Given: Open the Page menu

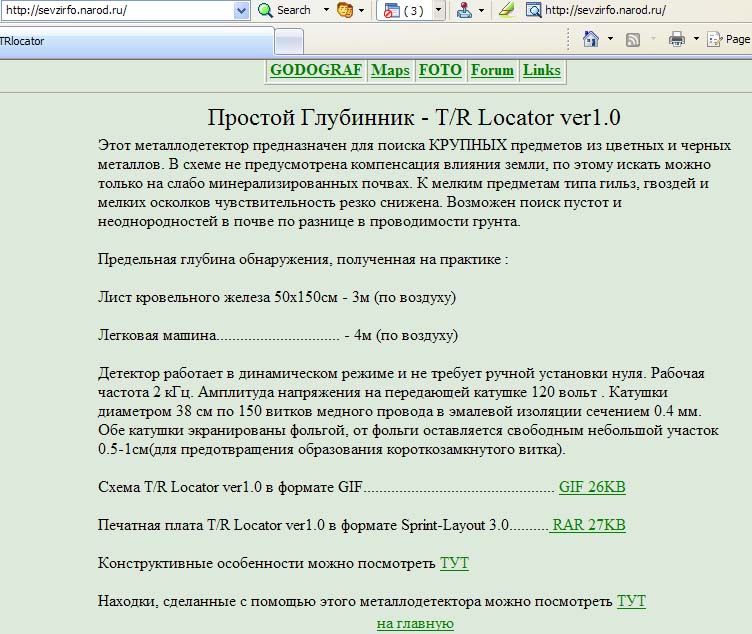Looking at the screenshot, I should point(729,39).
